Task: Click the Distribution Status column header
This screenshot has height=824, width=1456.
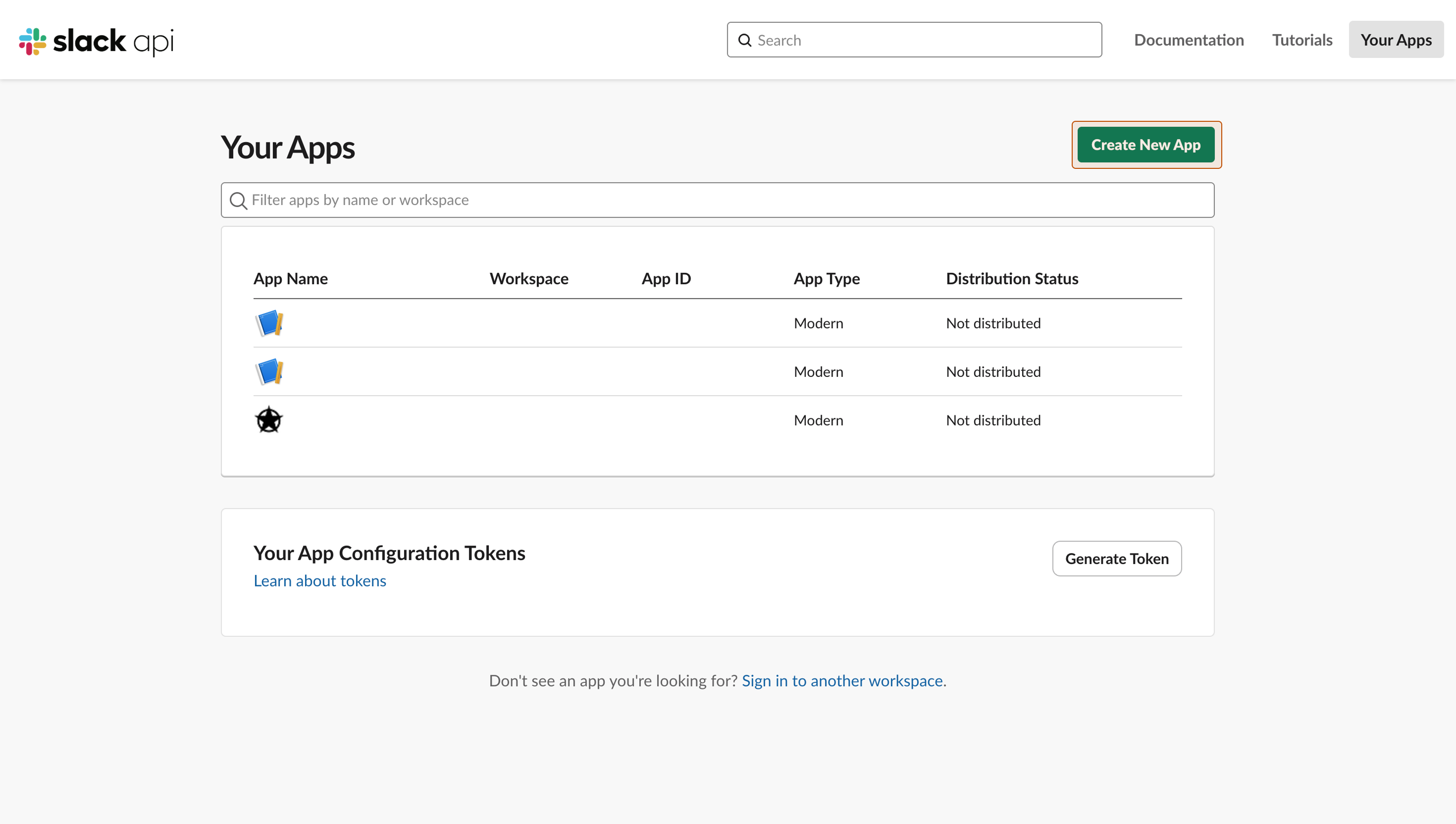Action: (1012, 278)
